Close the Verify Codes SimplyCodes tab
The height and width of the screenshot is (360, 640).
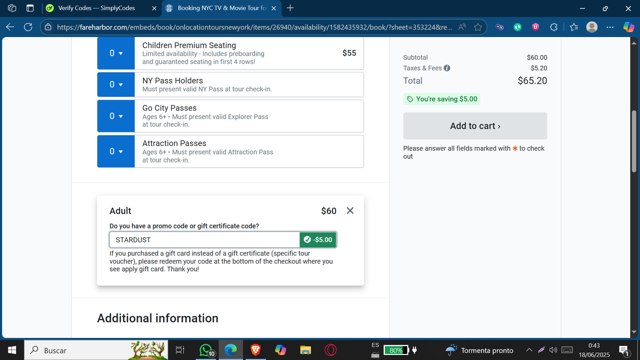click(x=154, y=8)
